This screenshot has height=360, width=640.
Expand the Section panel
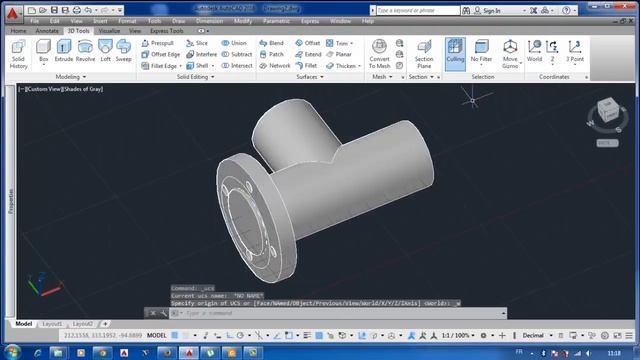click(x=421, y=77)
